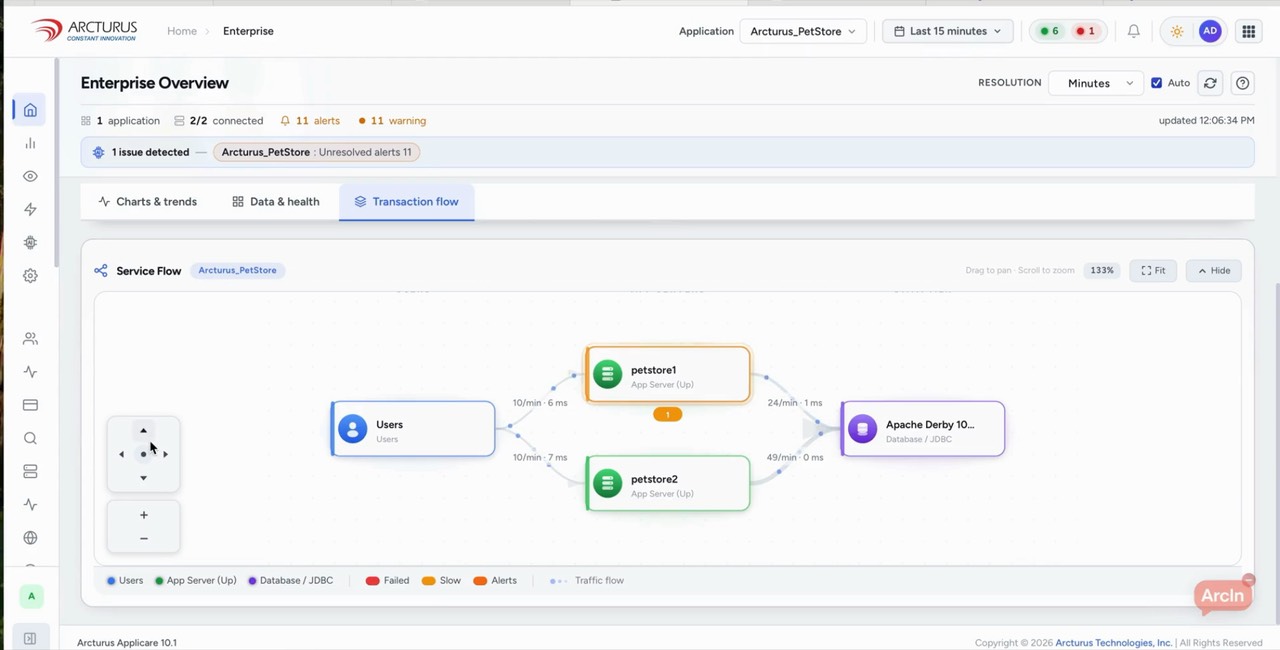This screenshot has height=650, width=1280.
Task: Open Arcturus Technologies, Inc. footer link
Action: pos(1114,643)
